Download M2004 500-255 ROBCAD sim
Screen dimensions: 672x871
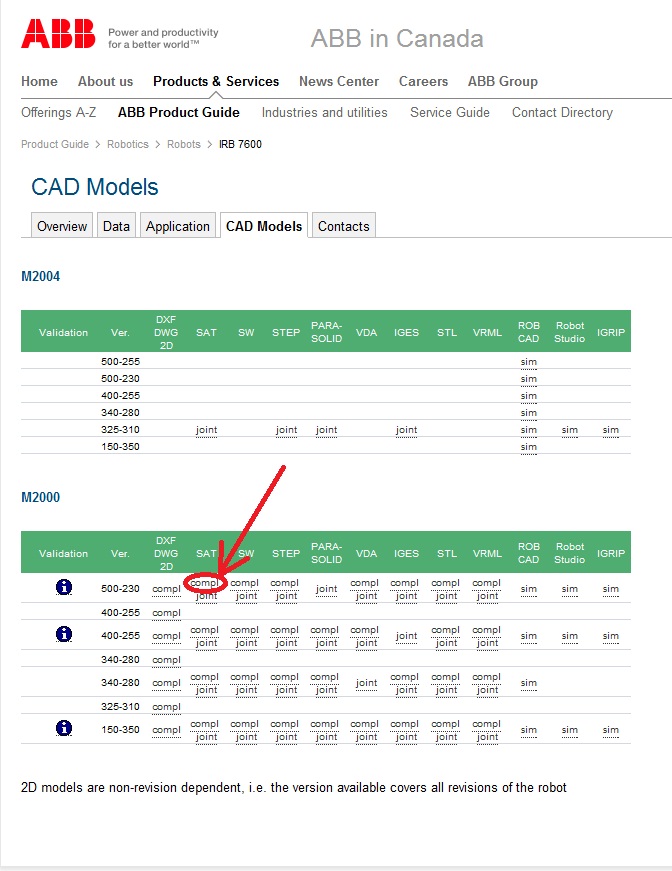529,362
